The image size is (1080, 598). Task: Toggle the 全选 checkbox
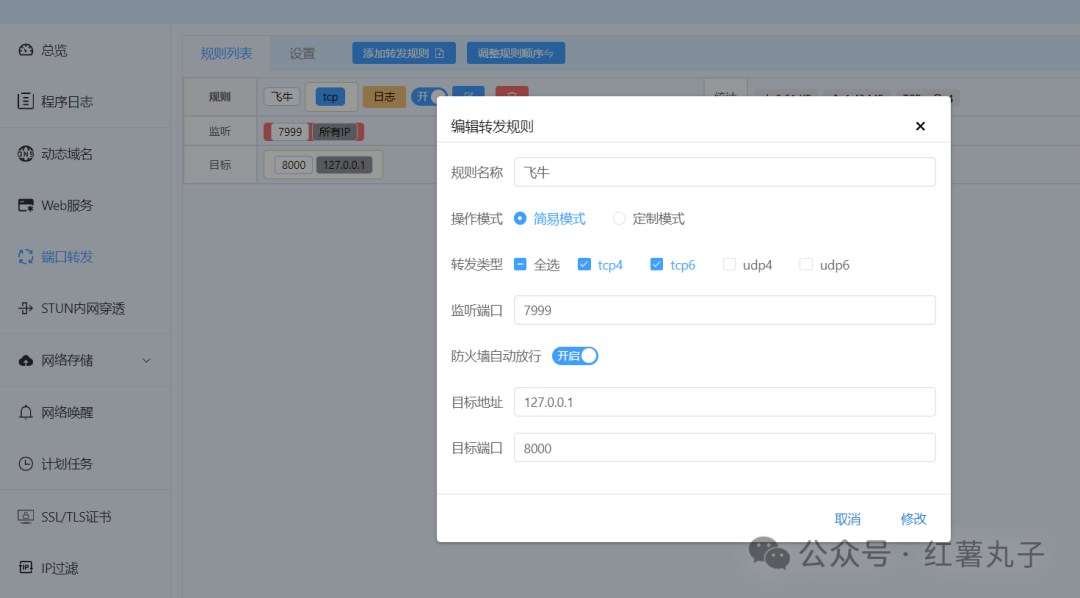520,265
